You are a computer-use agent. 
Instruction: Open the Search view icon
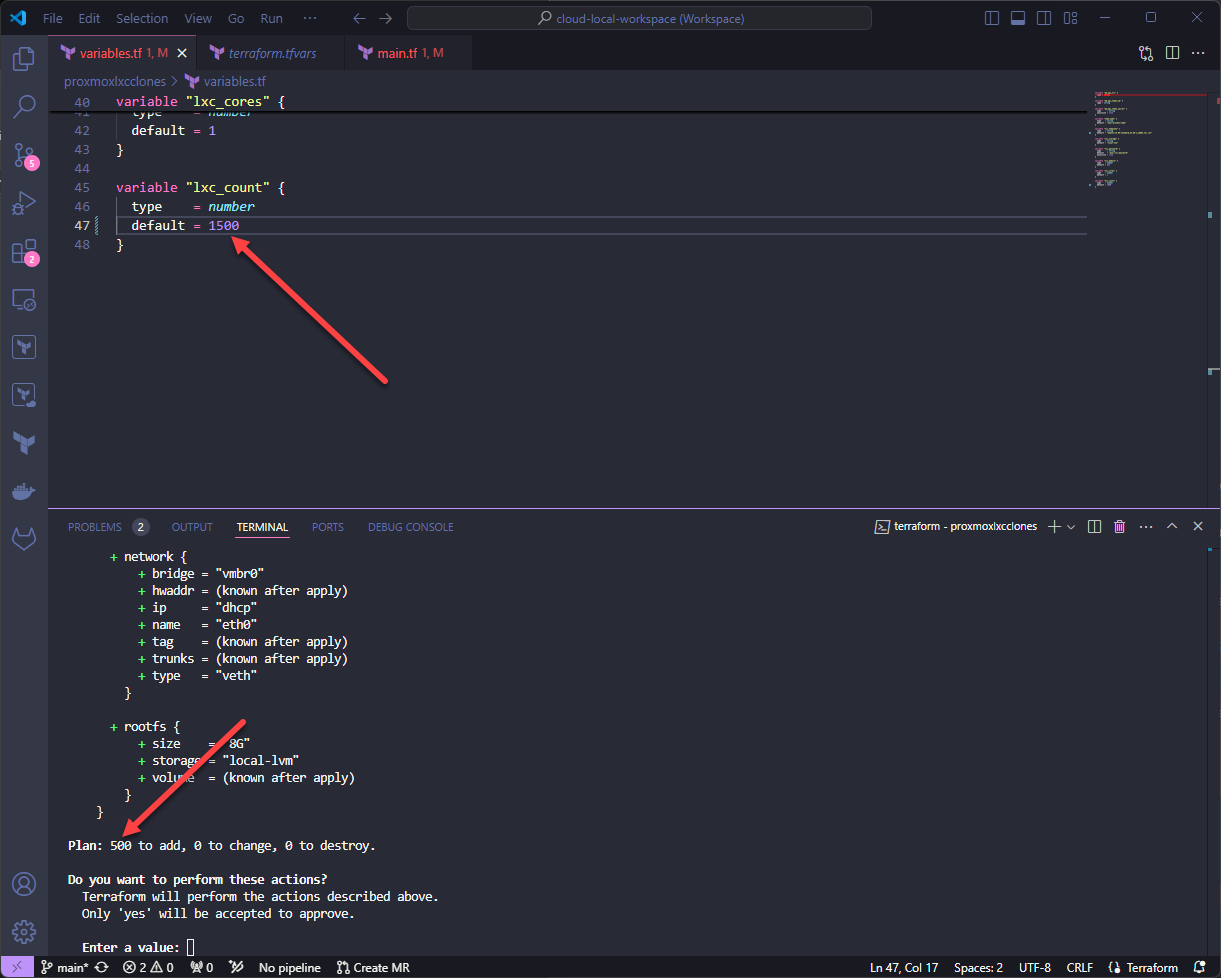pyautogui.click(x=24, y=107)
